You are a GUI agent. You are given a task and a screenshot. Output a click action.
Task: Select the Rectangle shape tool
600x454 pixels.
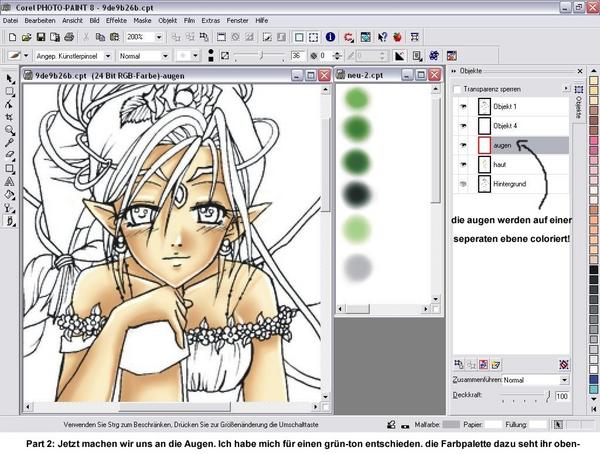pos(10,168)
